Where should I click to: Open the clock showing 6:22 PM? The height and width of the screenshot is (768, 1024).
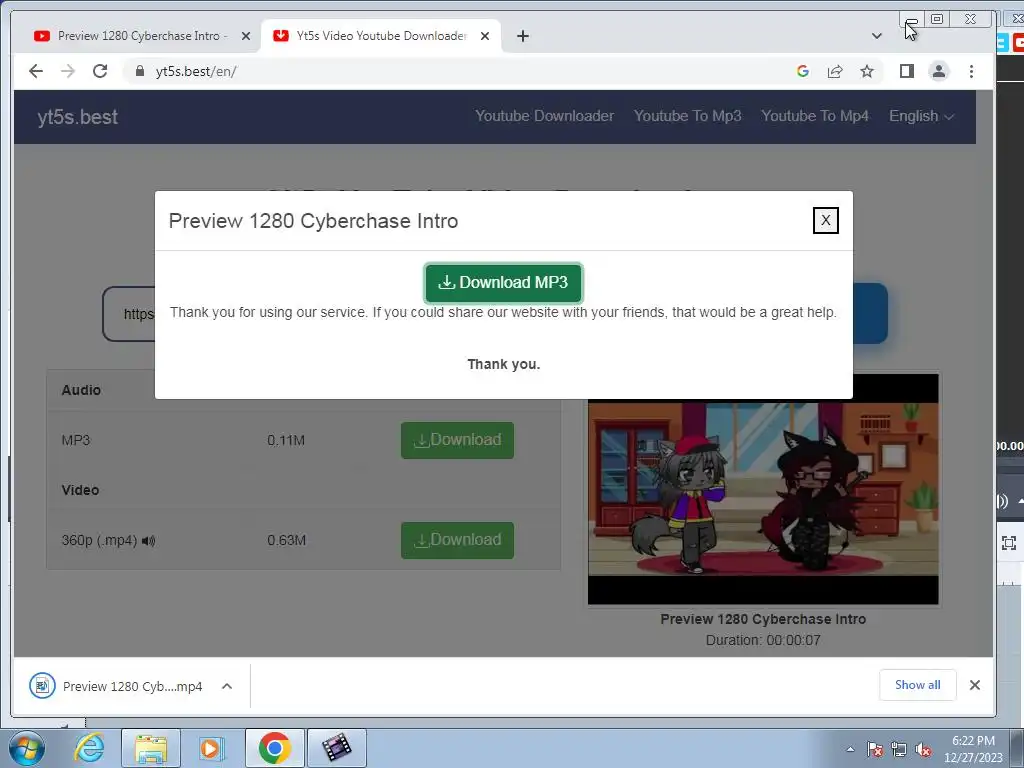click(973, 749)
